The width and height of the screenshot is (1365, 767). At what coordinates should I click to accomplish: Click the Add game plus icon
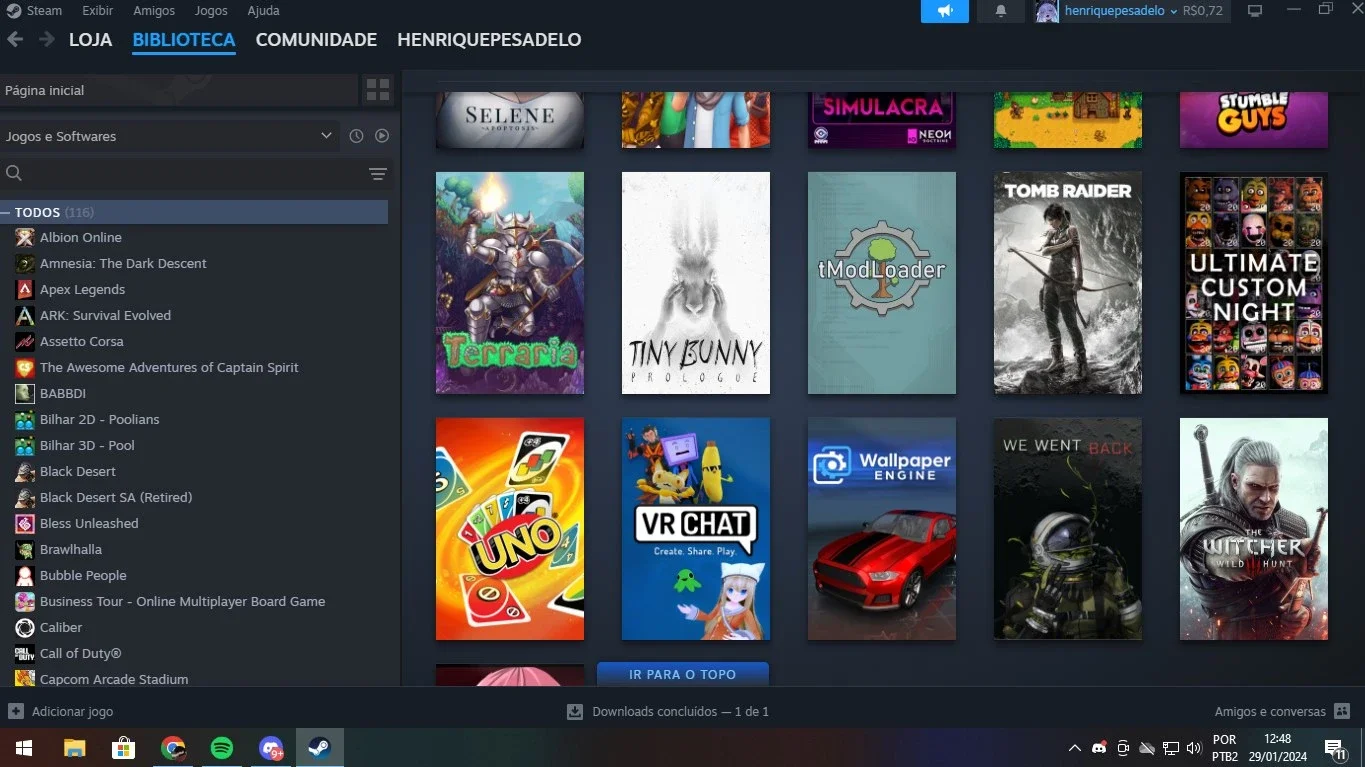16,711
